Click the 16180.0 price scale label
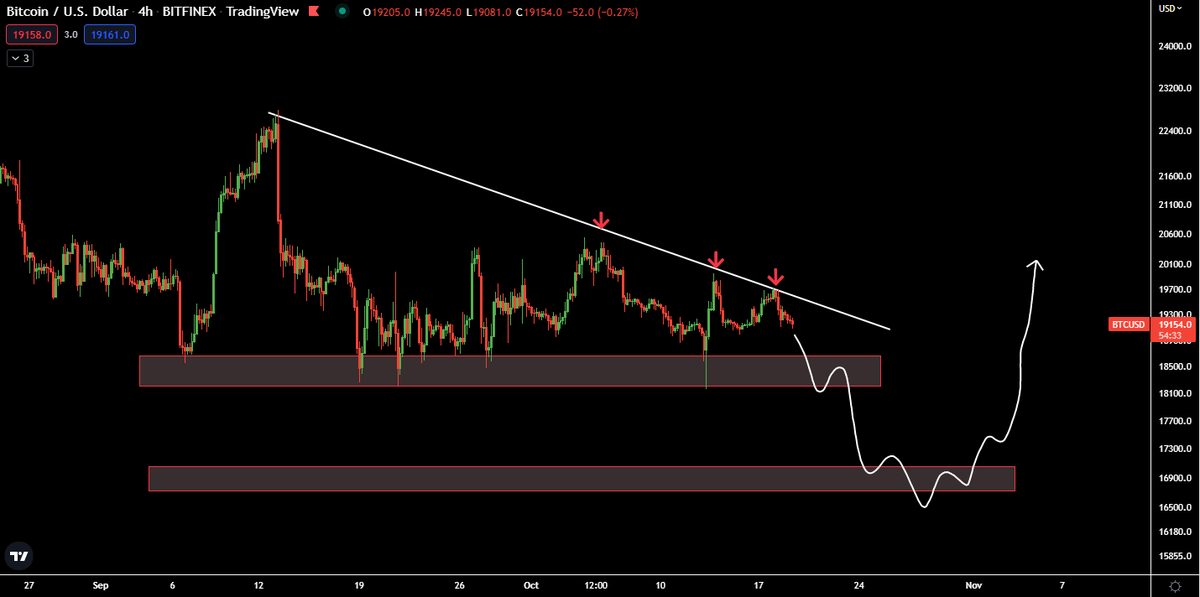The image size is (1200, 597). (x=1176, y=533)
